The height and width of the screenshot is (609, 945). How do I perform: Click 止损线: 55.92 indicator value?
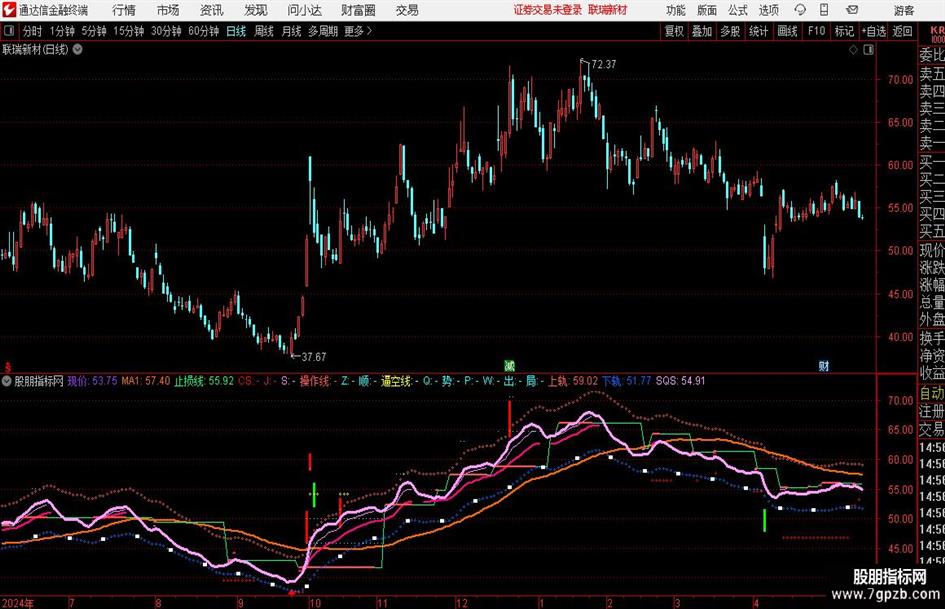pyautogui.click(x=204, y=381)
